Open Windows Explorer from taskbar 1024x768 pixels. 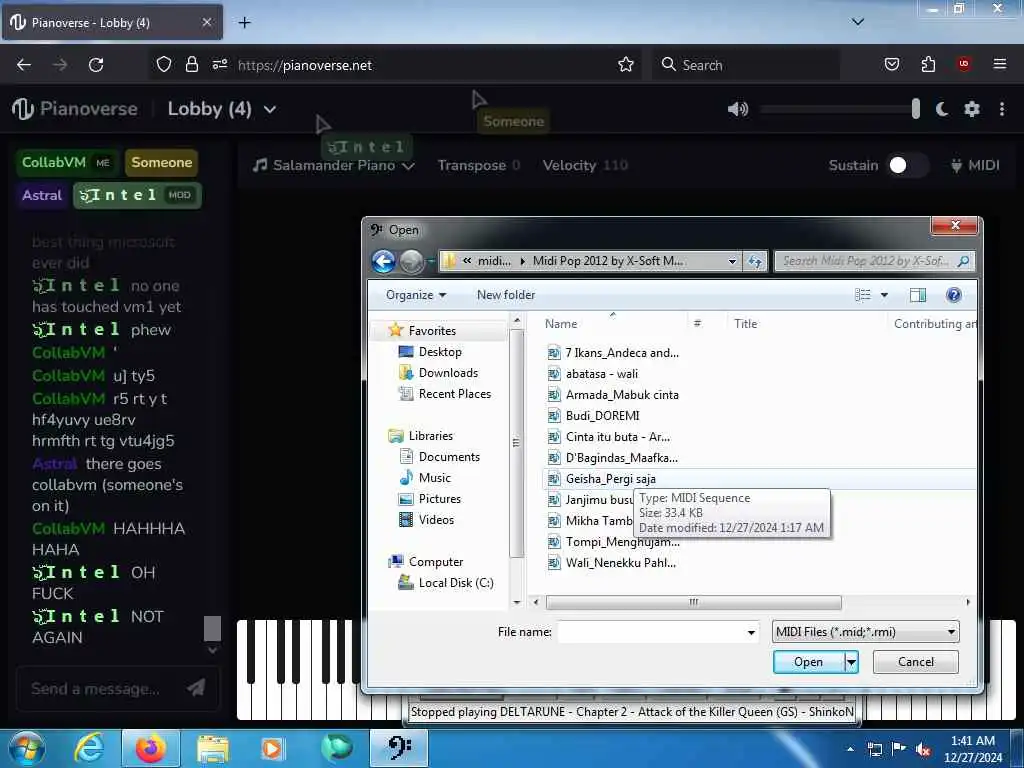[213, 748]
